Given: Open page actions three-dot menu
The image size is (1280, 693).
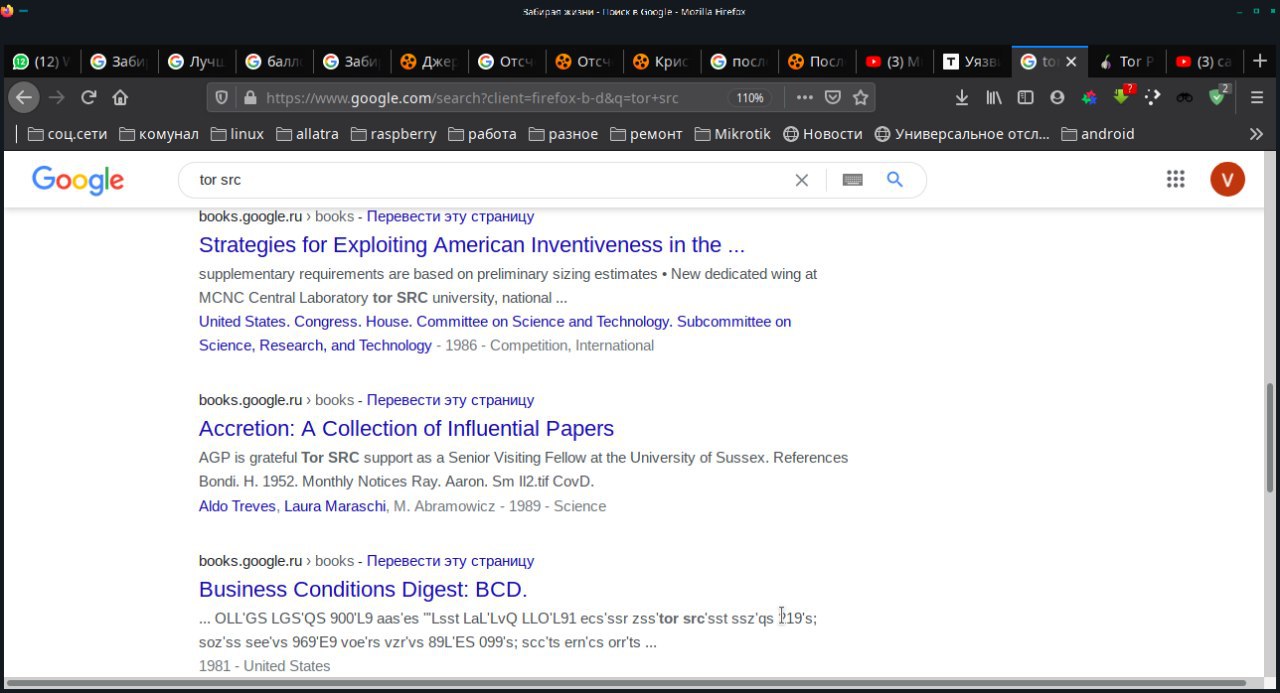Looking at the screenshot, I should click(x=804, y=97).
